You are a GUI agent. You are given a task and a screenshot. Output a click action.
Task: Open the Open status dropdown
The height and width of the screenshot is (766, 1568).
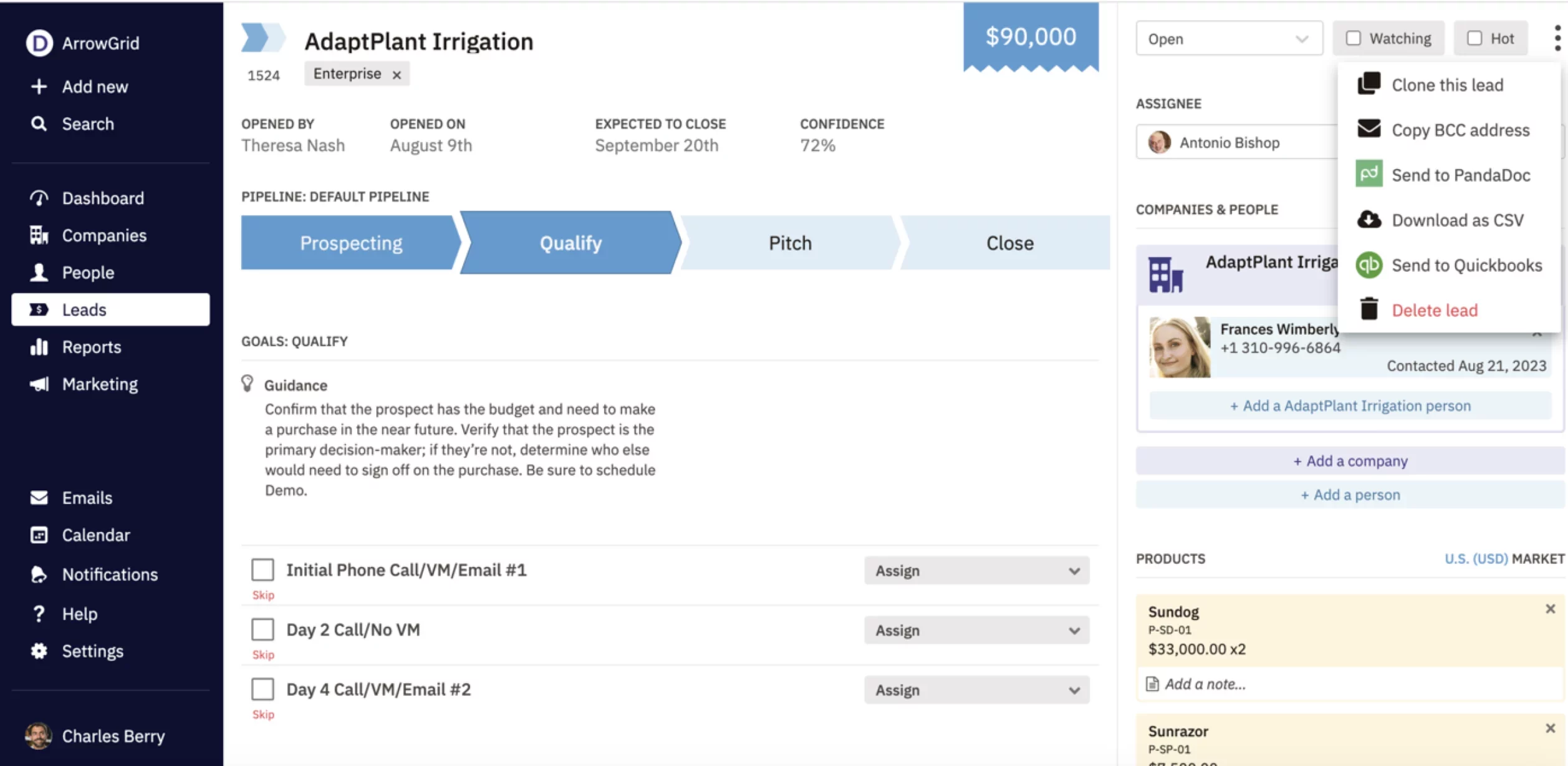[x=1229, y=38]
